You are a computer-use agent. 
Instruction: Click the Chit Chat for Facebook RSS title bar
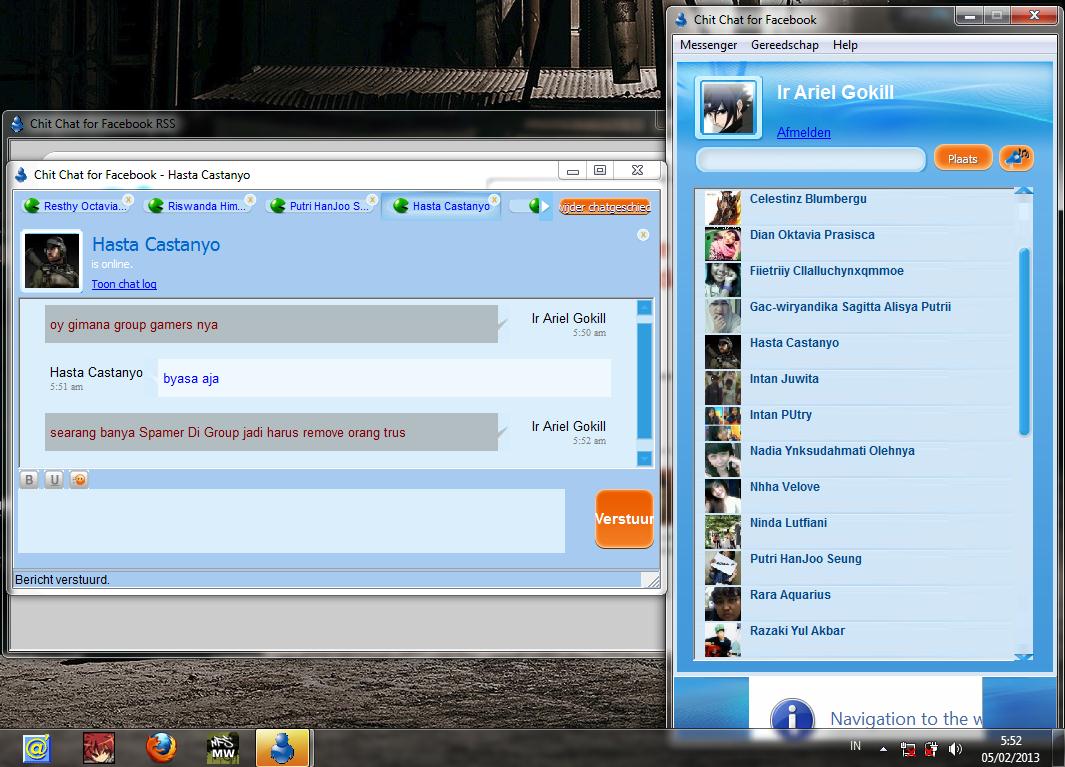pyautogui.click(x=333, y=124)
